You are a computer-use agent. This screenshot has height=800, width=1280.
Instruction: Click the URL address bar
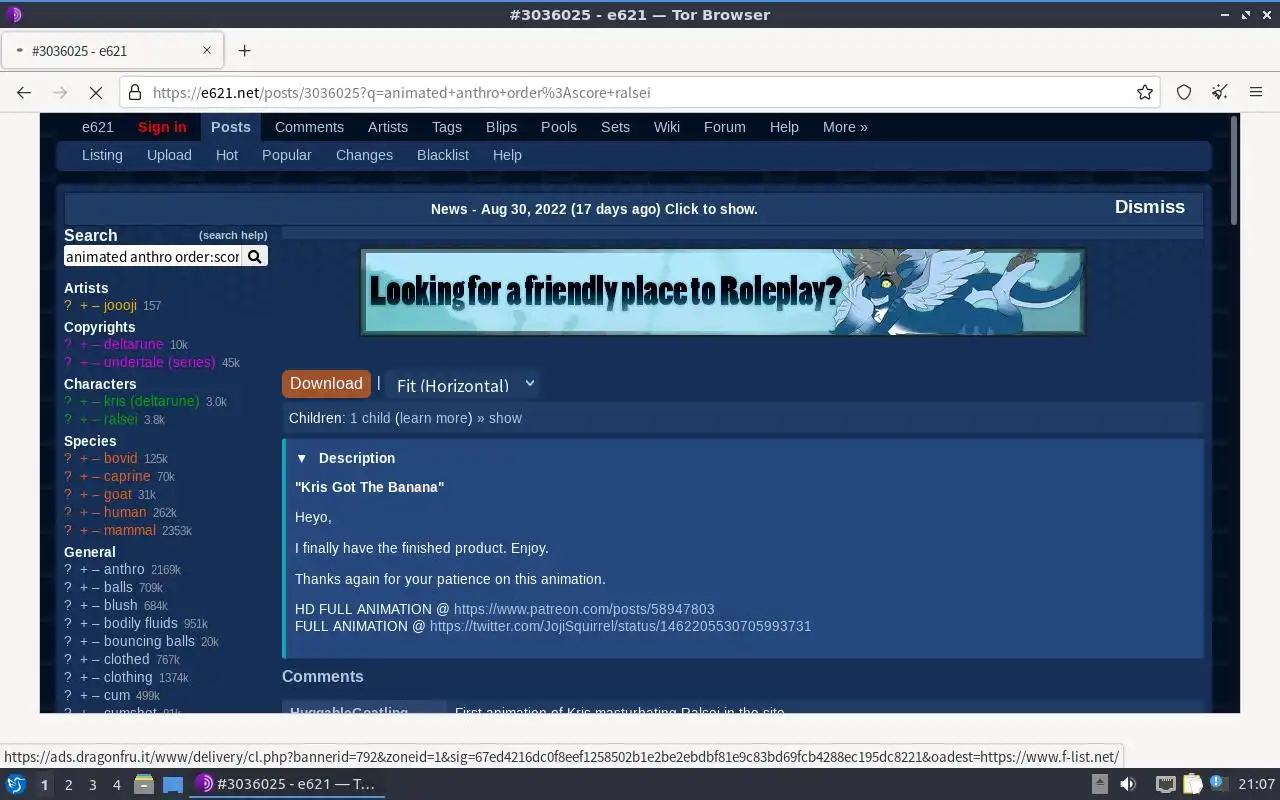coord(640,92)
